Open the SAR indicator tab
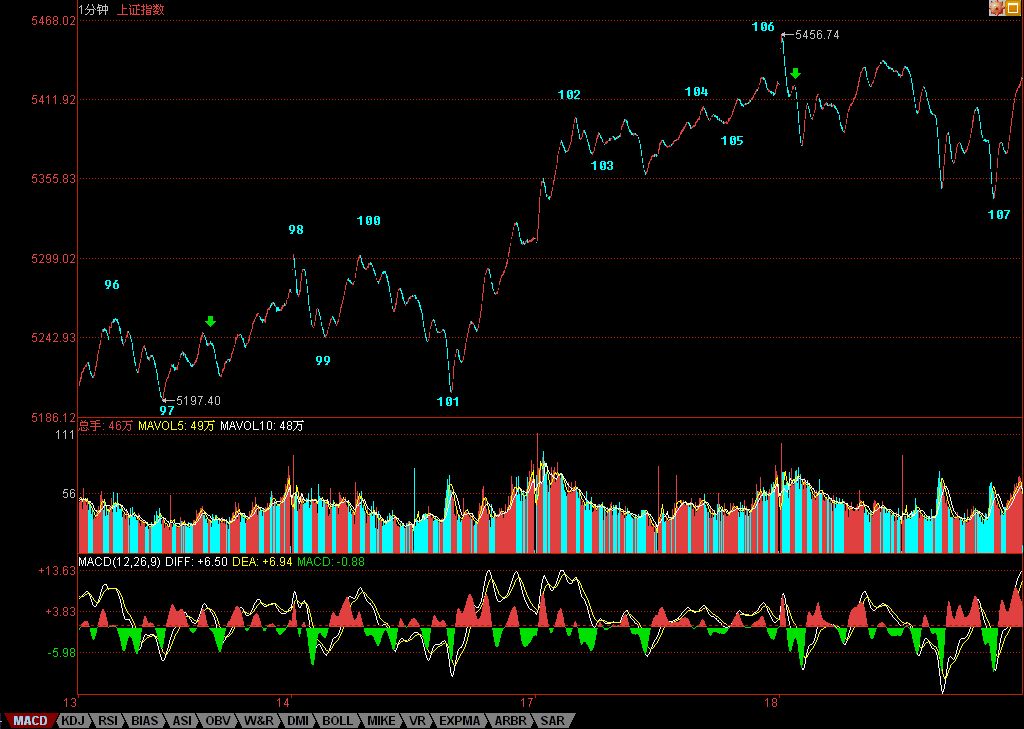The image size is (1024, 729). click(552, 720)
